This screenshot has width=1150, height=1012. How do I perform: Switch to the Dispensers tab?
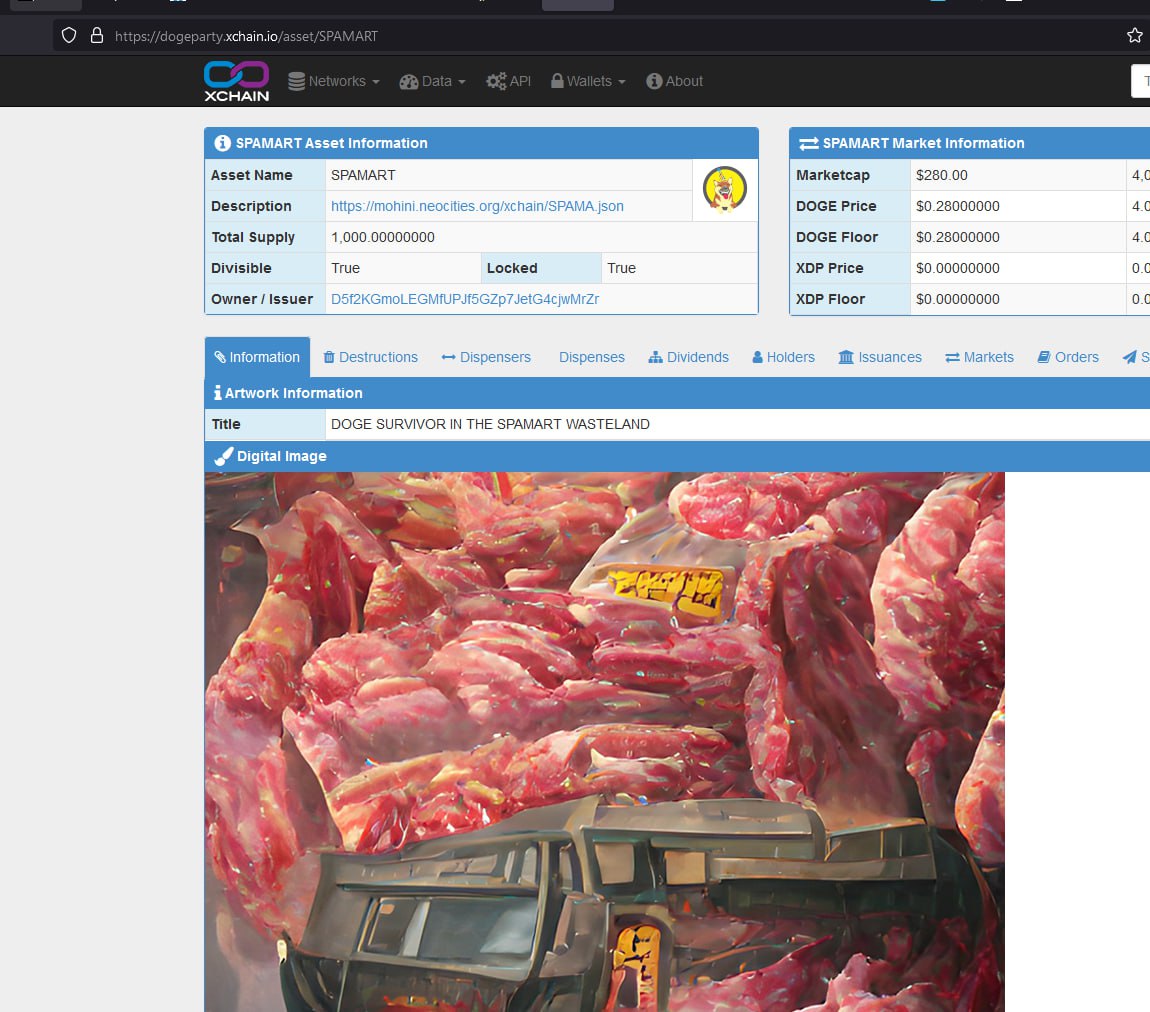486,357
